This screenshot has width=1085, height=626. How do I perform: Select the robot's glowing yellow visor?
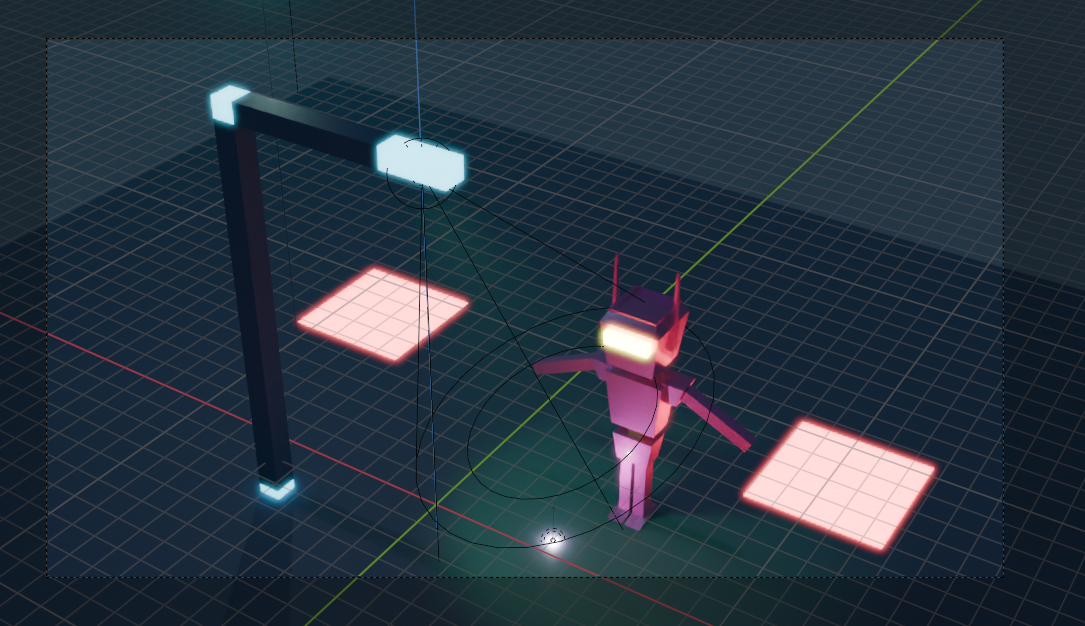tap(628, 342)
